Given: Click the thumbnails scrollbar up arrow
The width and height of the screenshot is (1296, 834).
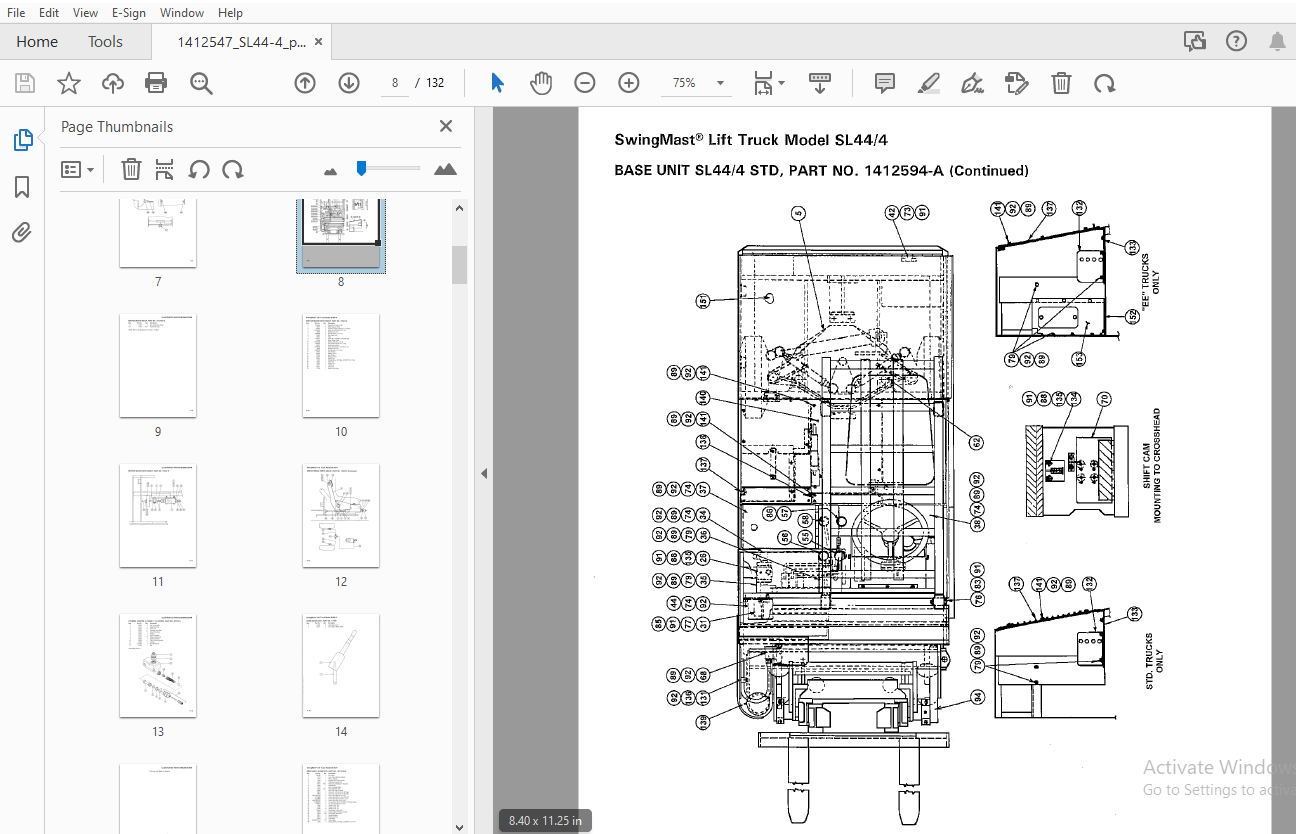Looking at the screenshot, I should pyautogui.click(x=459, y=208).
